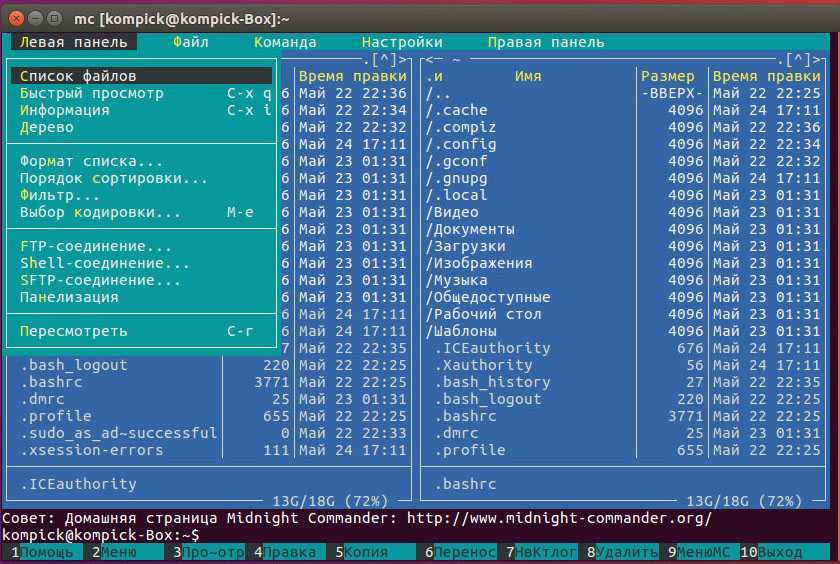Open the Правая панель menu

pyautogui.click(x=546, y=42)
